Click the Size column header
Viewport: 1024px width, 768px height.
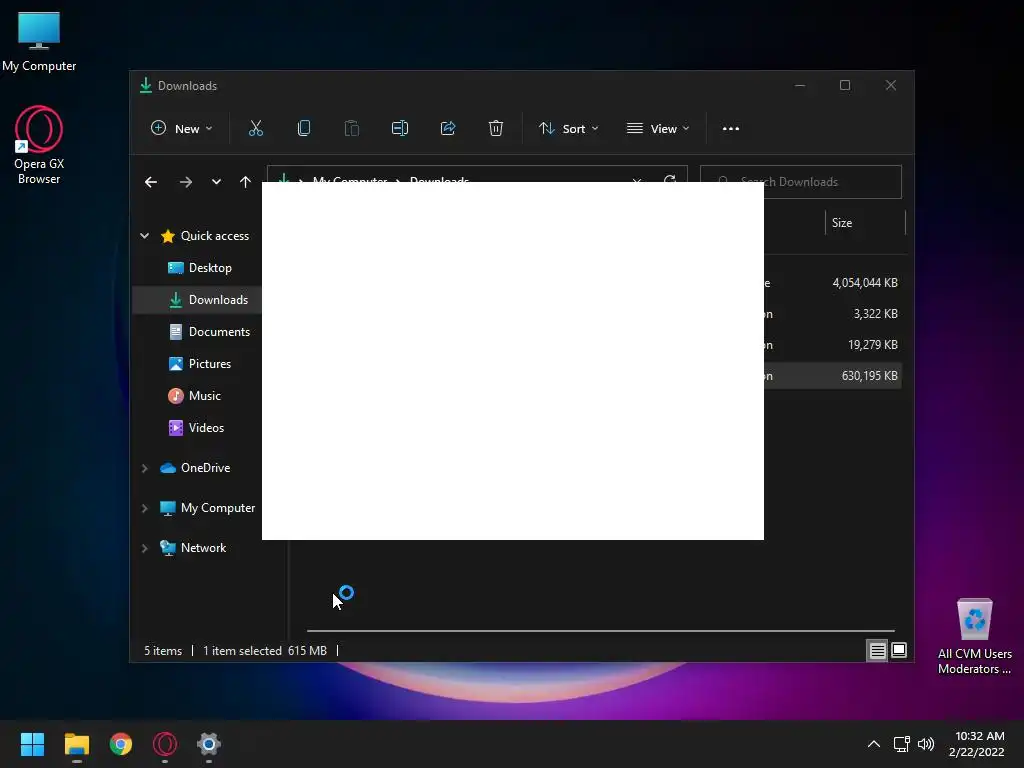pyautogui.click(x=865, y=223)
